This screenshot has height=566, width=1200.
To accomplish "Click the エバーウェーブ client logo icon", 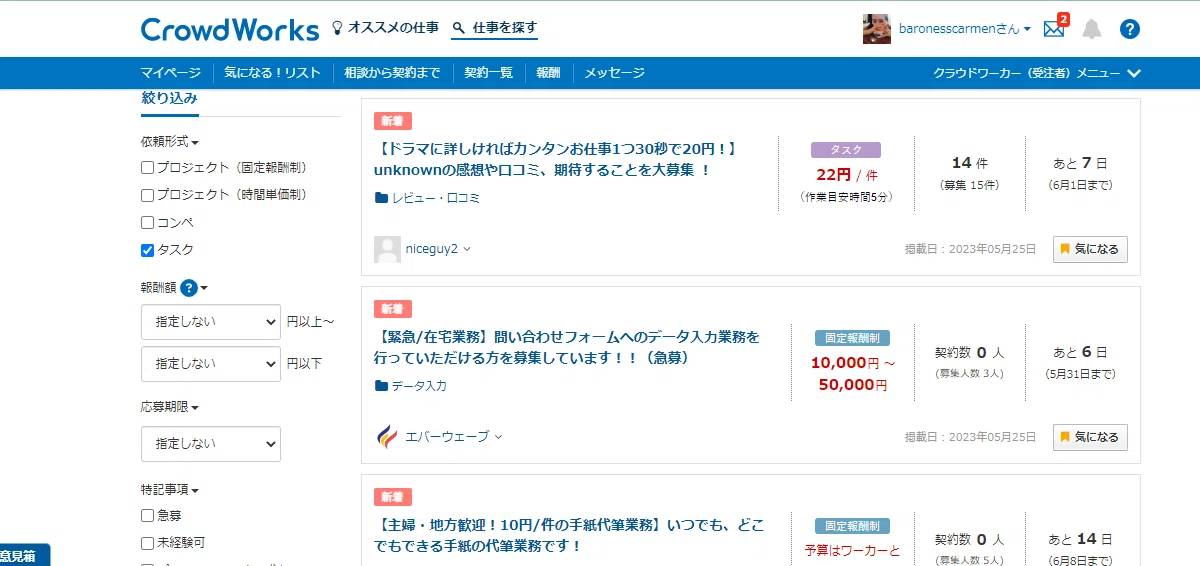I will (x=386, y=436).
